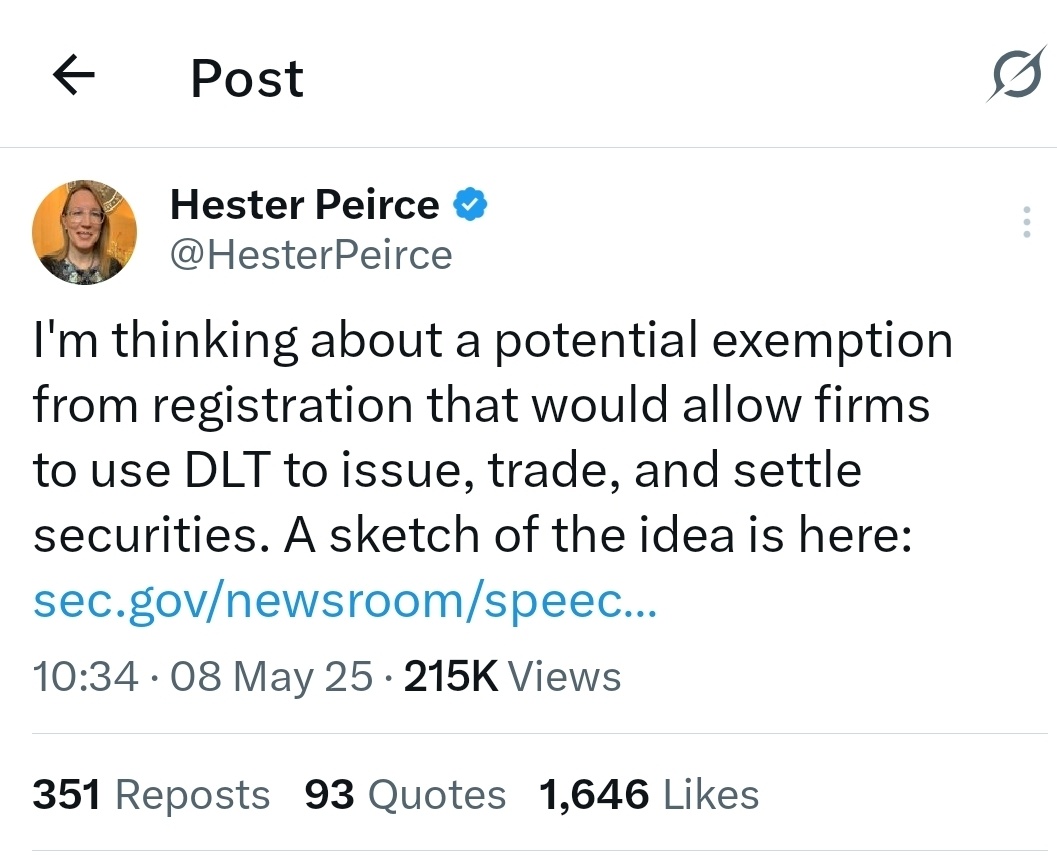Tap "A sketch of the idea" sentence
The width and height of the screenshot is (1057, 858).
tap(510, 534)
